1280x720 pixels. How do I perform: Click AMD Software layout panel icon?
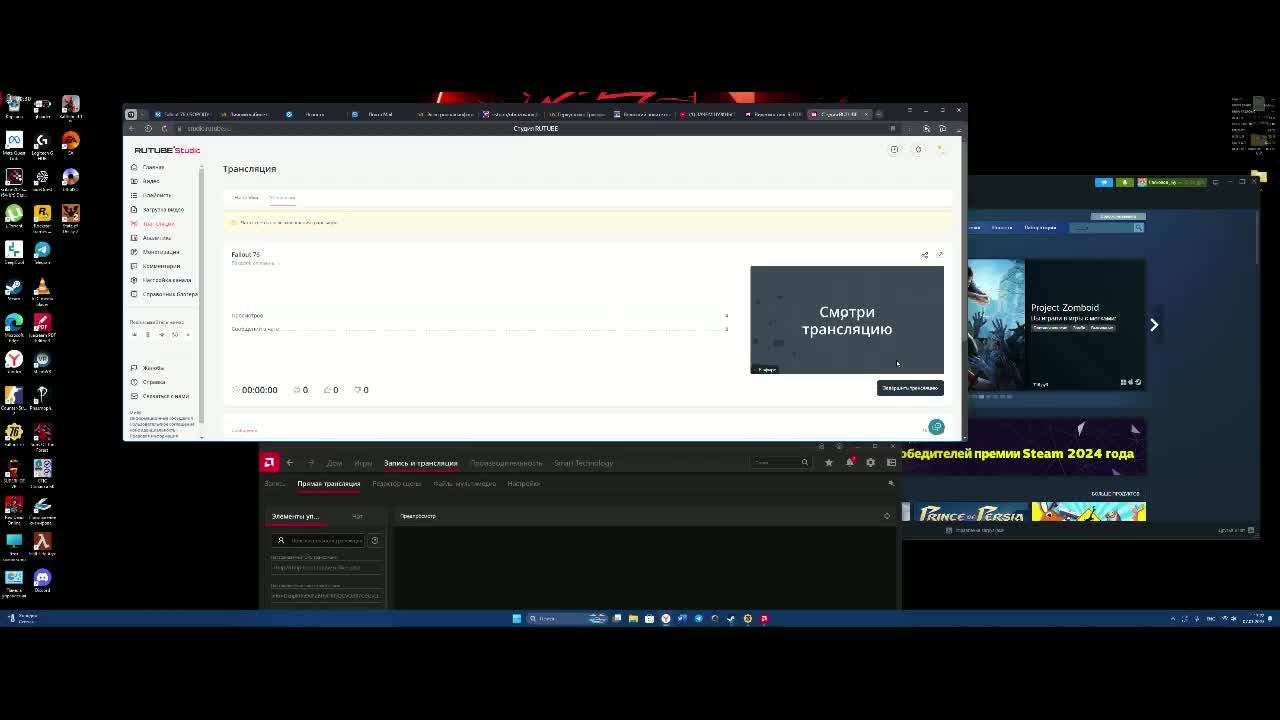click(x=891, y=462)
